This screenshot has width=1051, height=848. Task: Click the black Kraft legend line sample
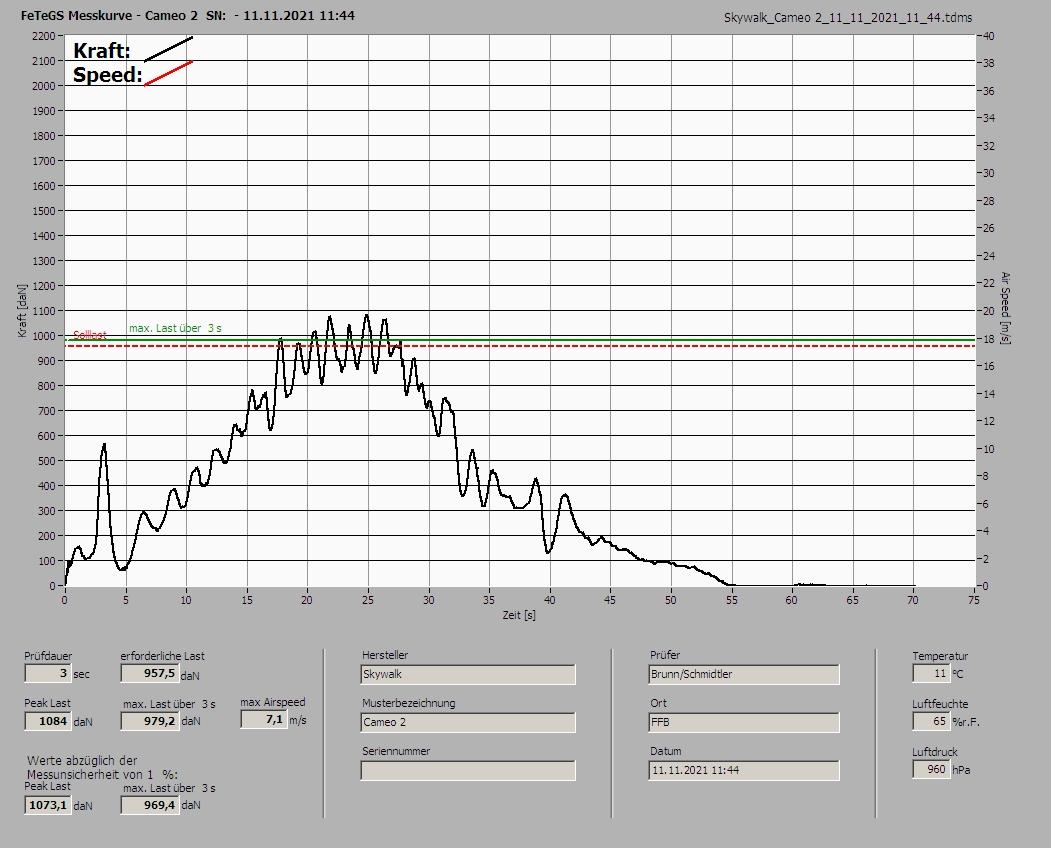(168, 49)
